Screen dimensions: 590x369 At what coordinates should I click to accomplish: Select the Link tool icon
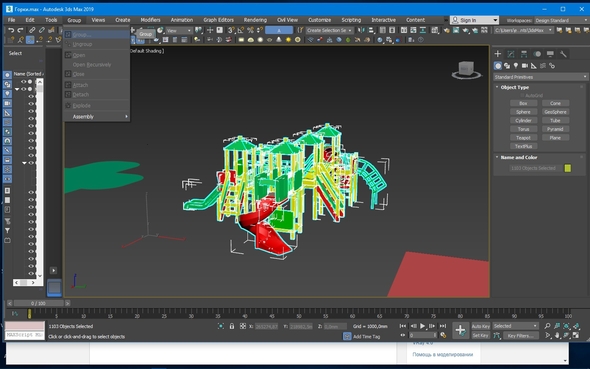[32, 30]
